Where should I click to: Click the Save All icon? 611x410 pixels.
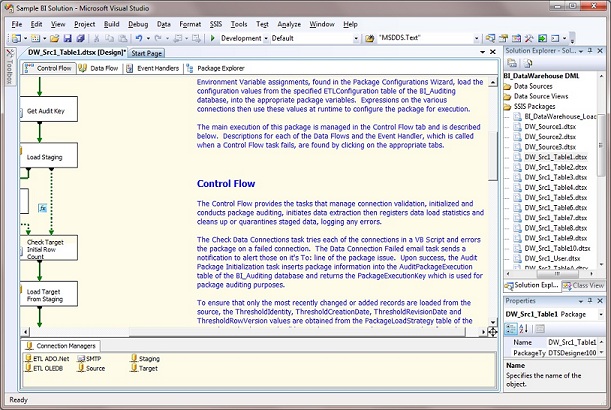pyautogui.click(x=81, y=38)
